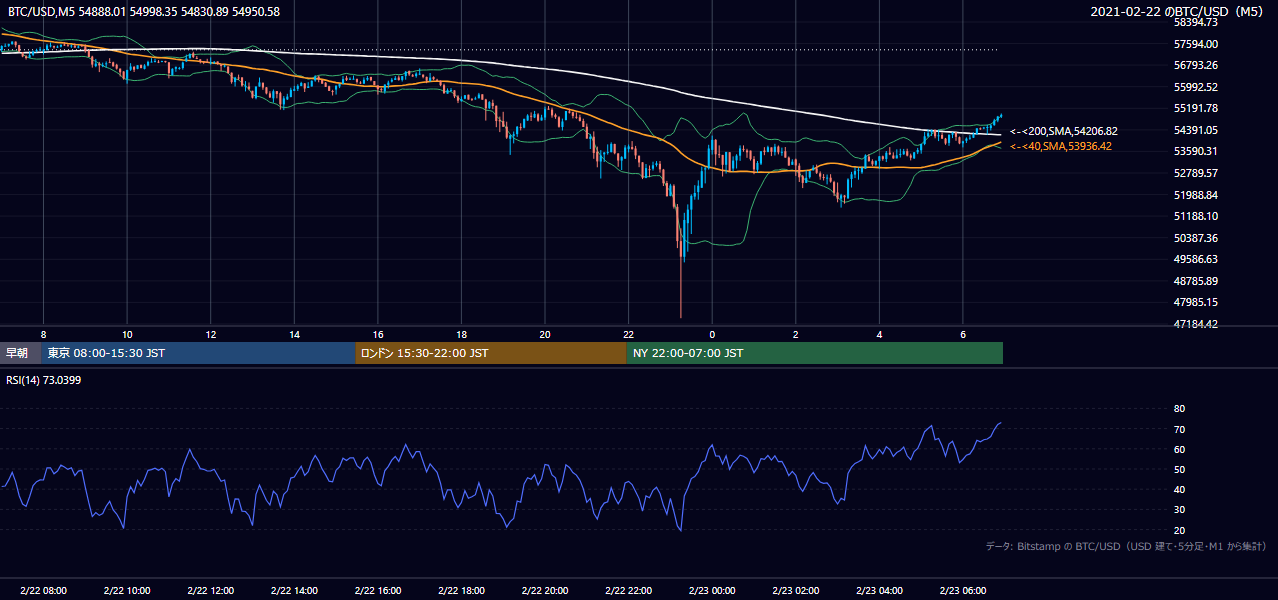This screenshot has height=600, width=1278.
Task: Click price axis label 47985.15
Action: 1196,302
